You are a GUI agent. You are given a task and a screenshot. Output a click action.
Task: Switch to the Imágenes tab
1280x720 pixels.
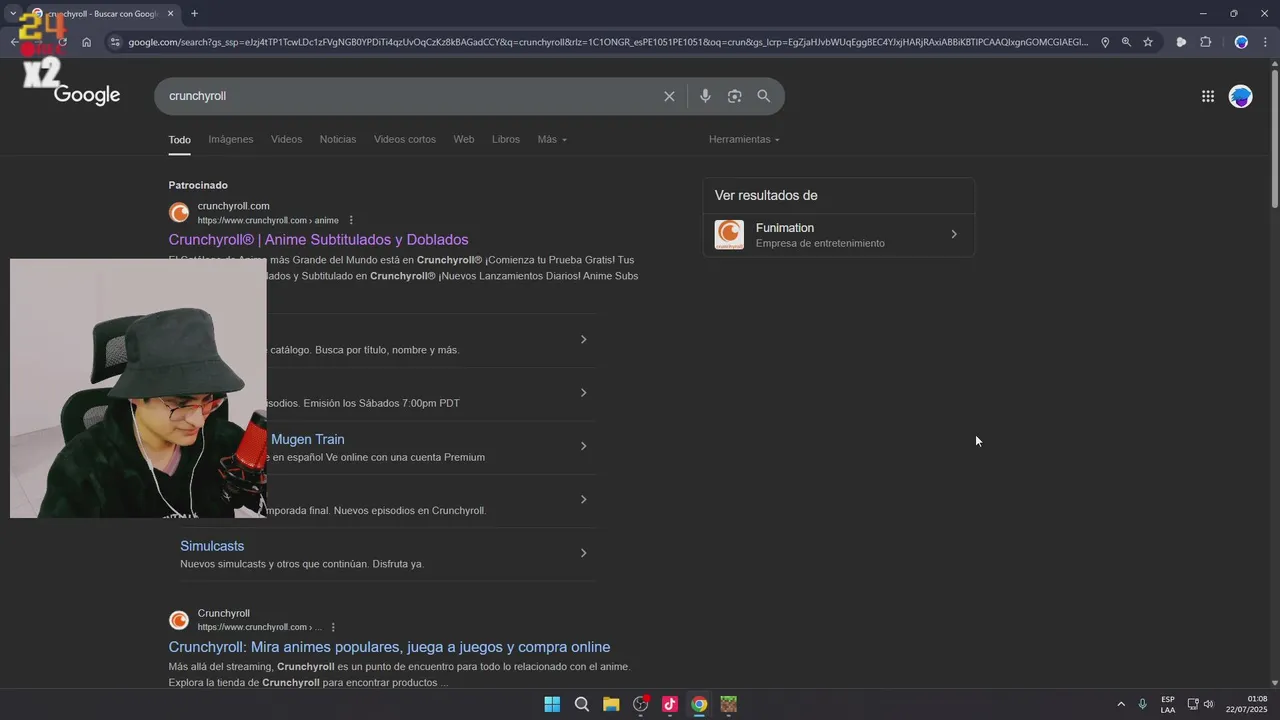pos(231,139)
